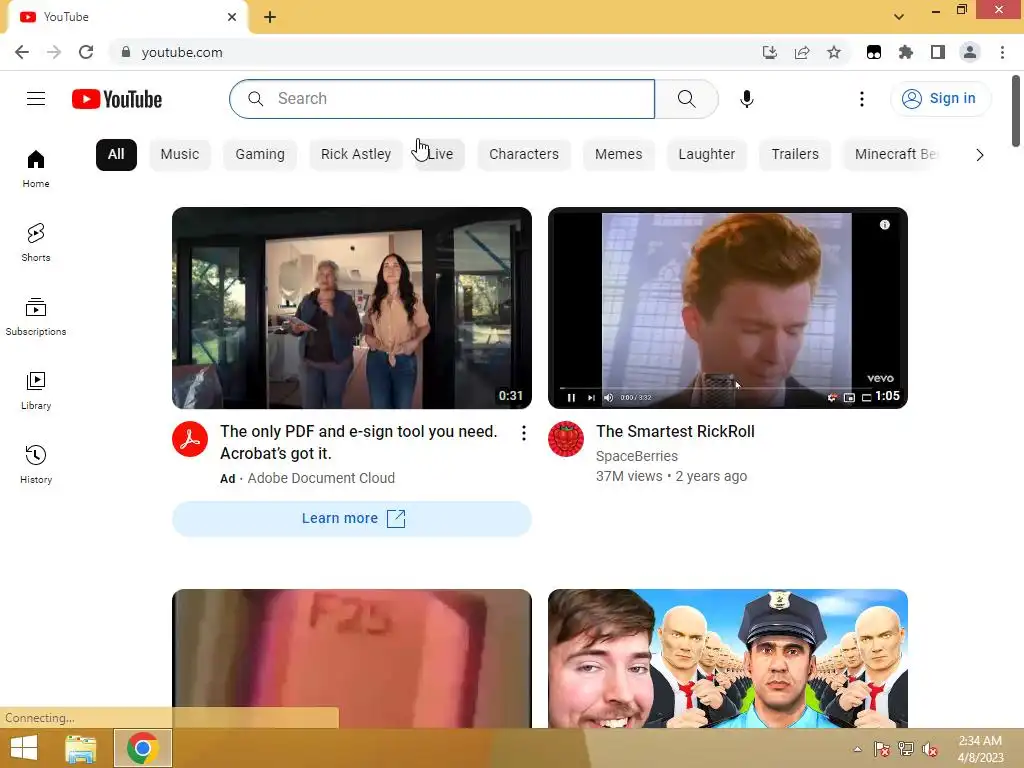Focus the YouTube Search input field

(442, 99)
